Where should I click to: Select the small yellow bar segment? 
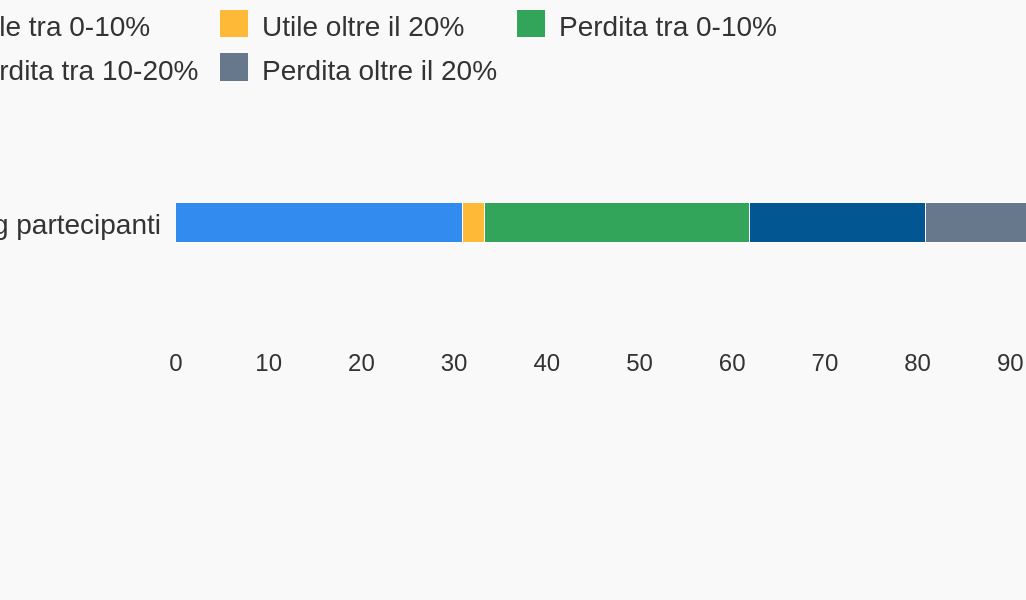(473, 223)
